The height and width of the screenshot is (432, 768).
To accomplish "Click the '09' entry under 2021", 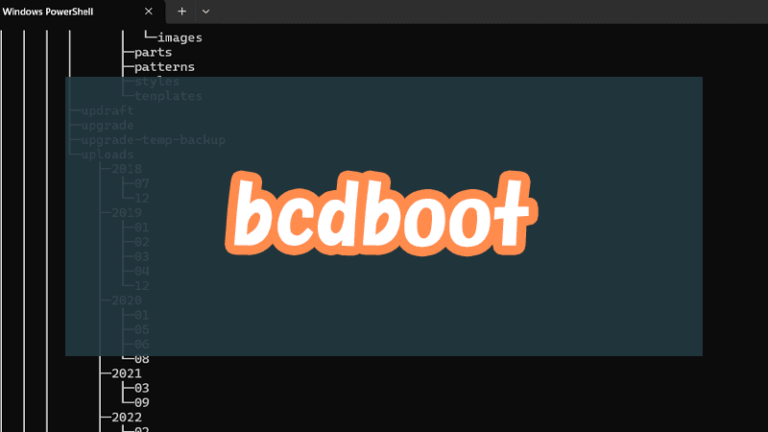I will point(142,403).
